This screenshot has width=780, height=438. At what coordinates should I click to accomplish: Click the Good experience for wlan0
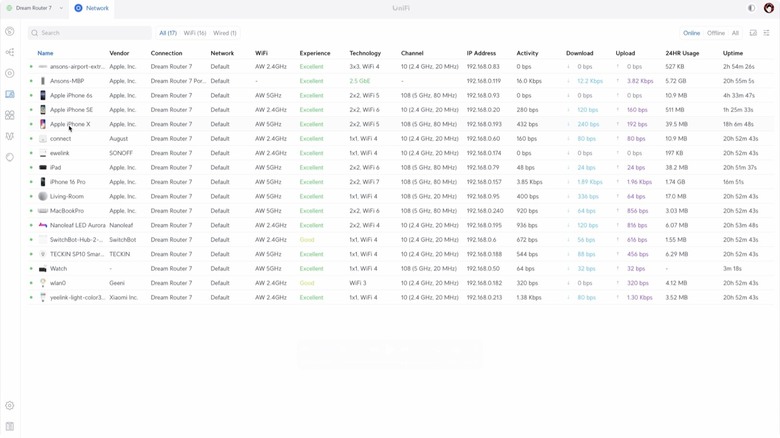306,283
